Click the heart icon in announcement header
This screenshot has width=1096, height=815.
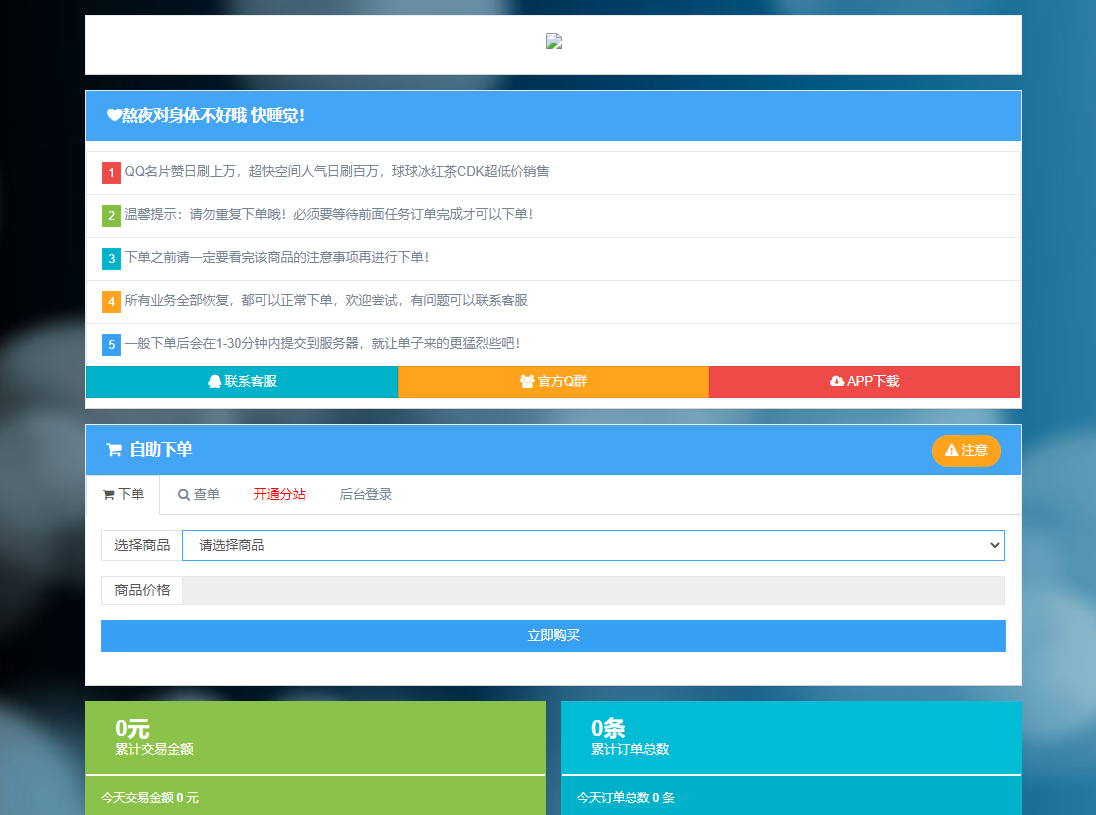pyautogui.click(x=114, y=116)
